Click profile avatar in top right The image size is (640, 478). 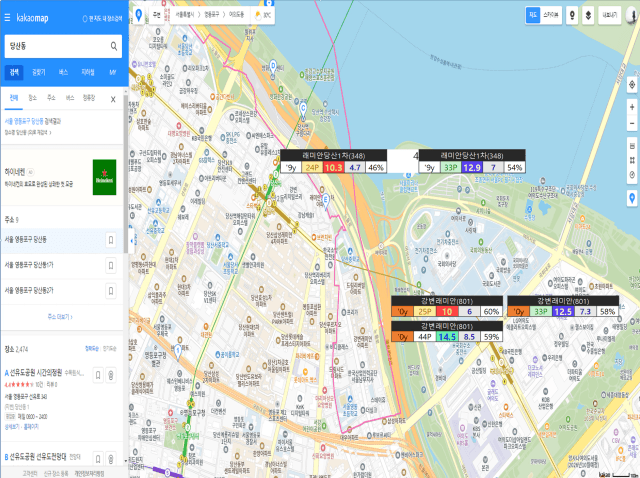click(x=633, y=16)
